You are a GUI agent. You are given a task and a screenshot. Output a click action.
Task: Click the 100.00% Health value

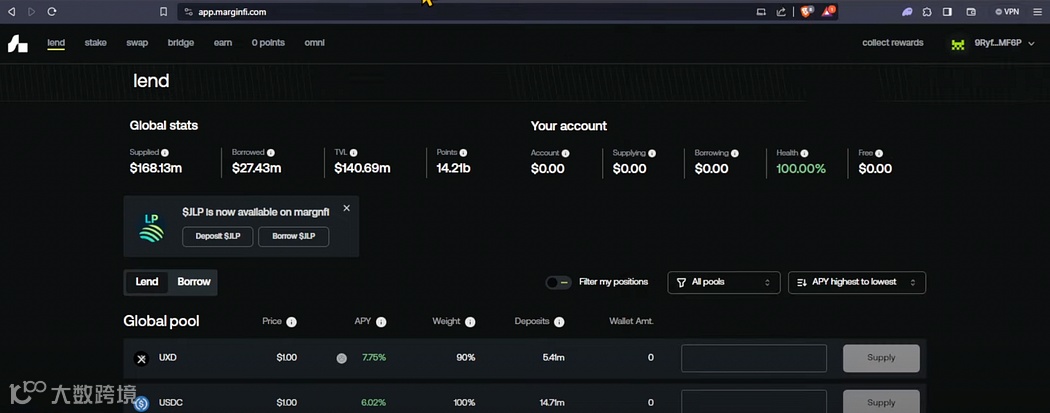[801, 169]
